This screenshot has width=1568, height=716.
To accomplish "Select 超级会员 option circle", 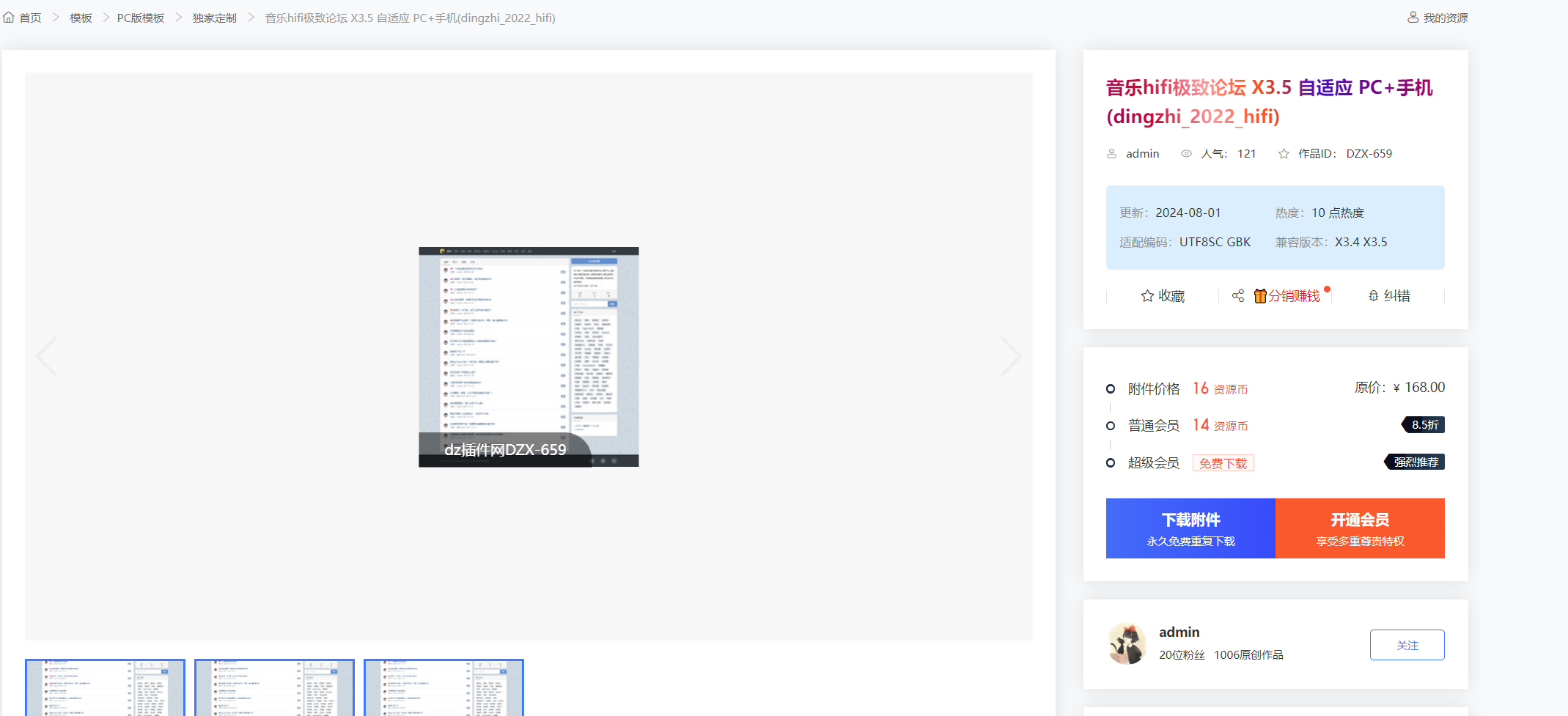I will click(1111, 462).
